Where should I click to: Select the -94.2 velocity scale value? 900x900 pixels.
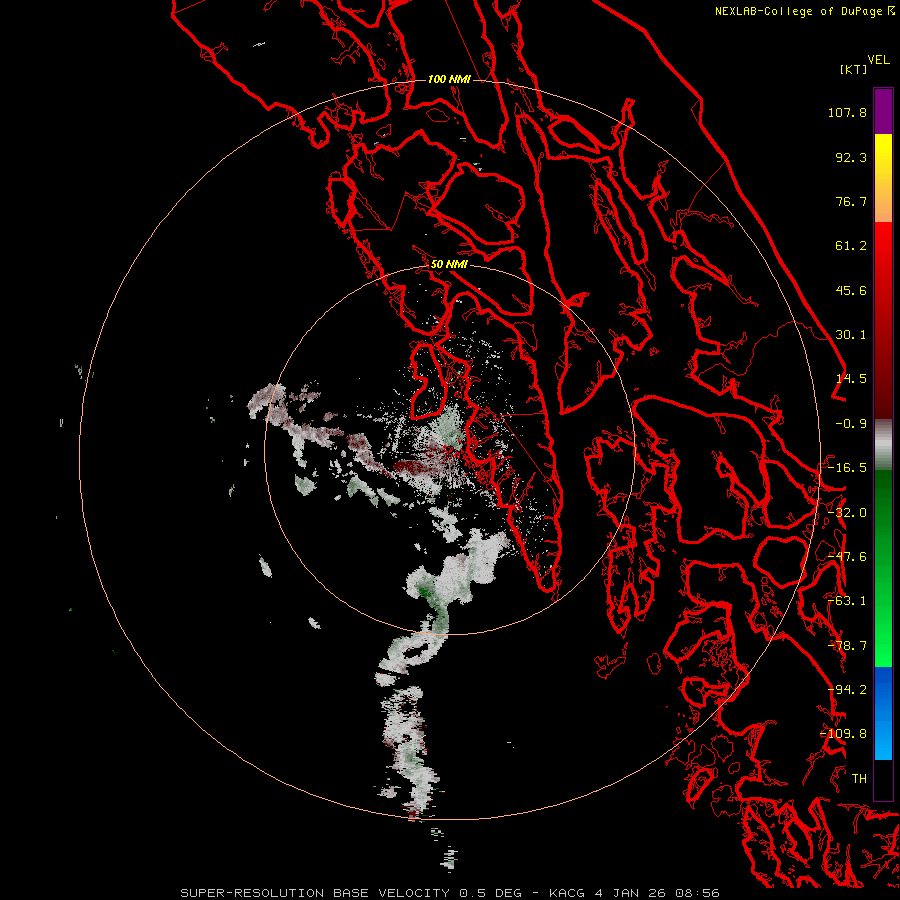[x=847, y=690]
